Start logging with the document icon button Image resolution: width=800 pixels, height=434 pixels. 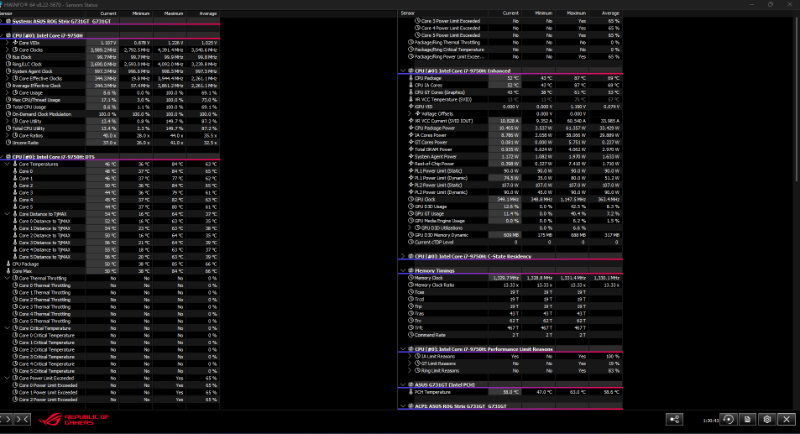[x=747, y=419]
